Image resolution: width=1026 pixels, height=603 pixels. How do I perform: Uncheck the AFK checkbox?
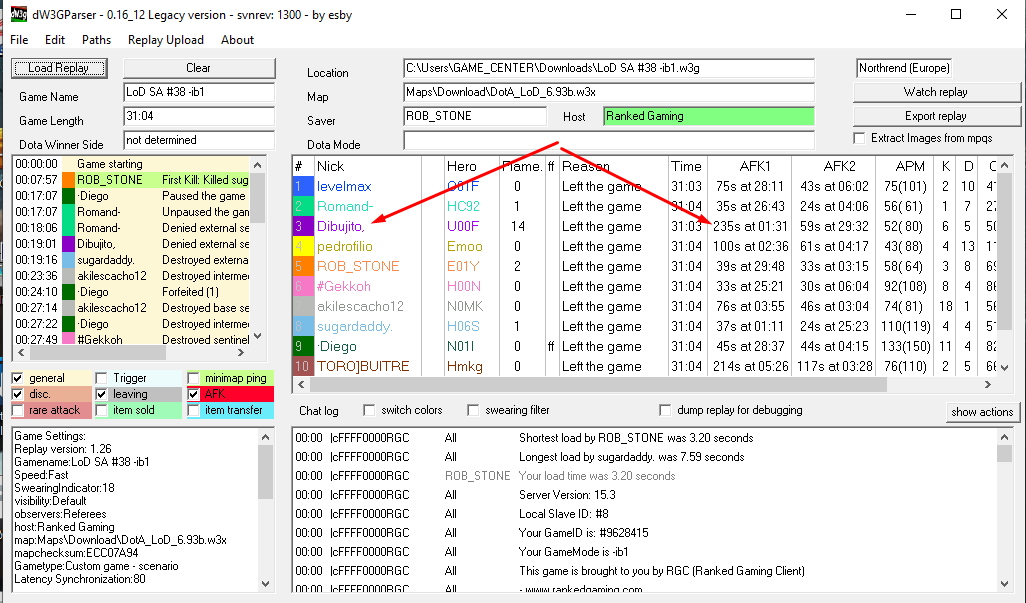(193, 394)
